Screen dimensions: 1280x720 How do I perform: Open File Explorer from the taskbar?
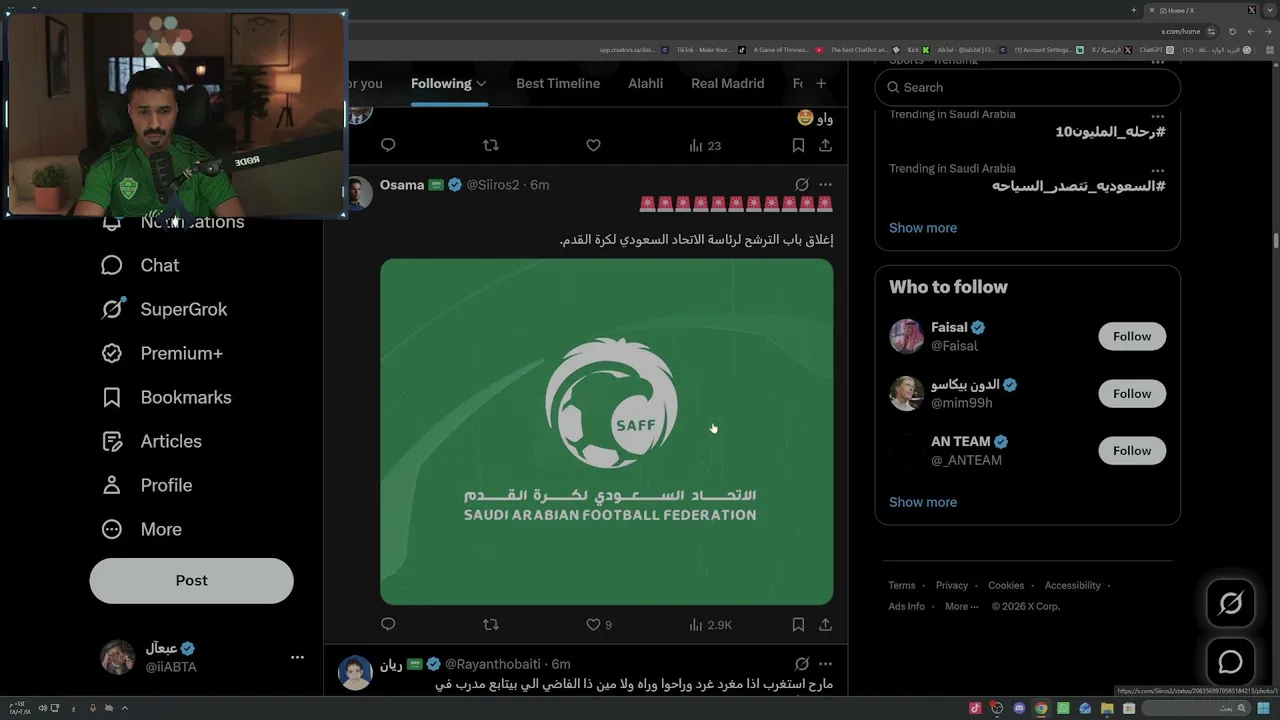(1107, 708)
